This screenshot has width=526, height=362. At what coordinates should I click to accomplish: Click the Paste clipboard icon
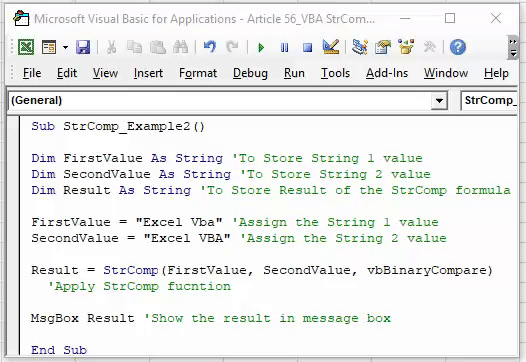pyautogui.click(x=158, y=47)
